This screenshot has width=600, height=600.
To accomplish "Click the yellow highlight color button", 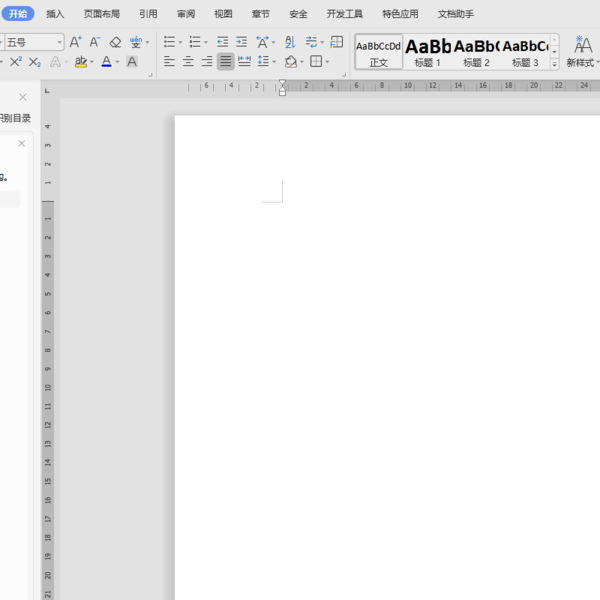I will [x=81, y=62].
